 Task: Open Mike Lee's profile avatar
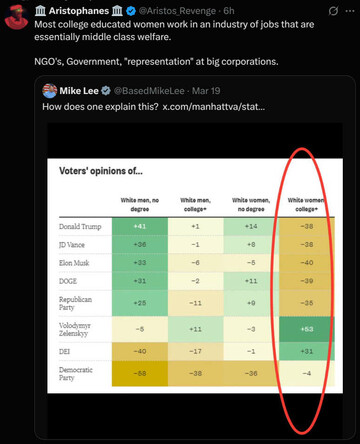(x=50, y=91)
